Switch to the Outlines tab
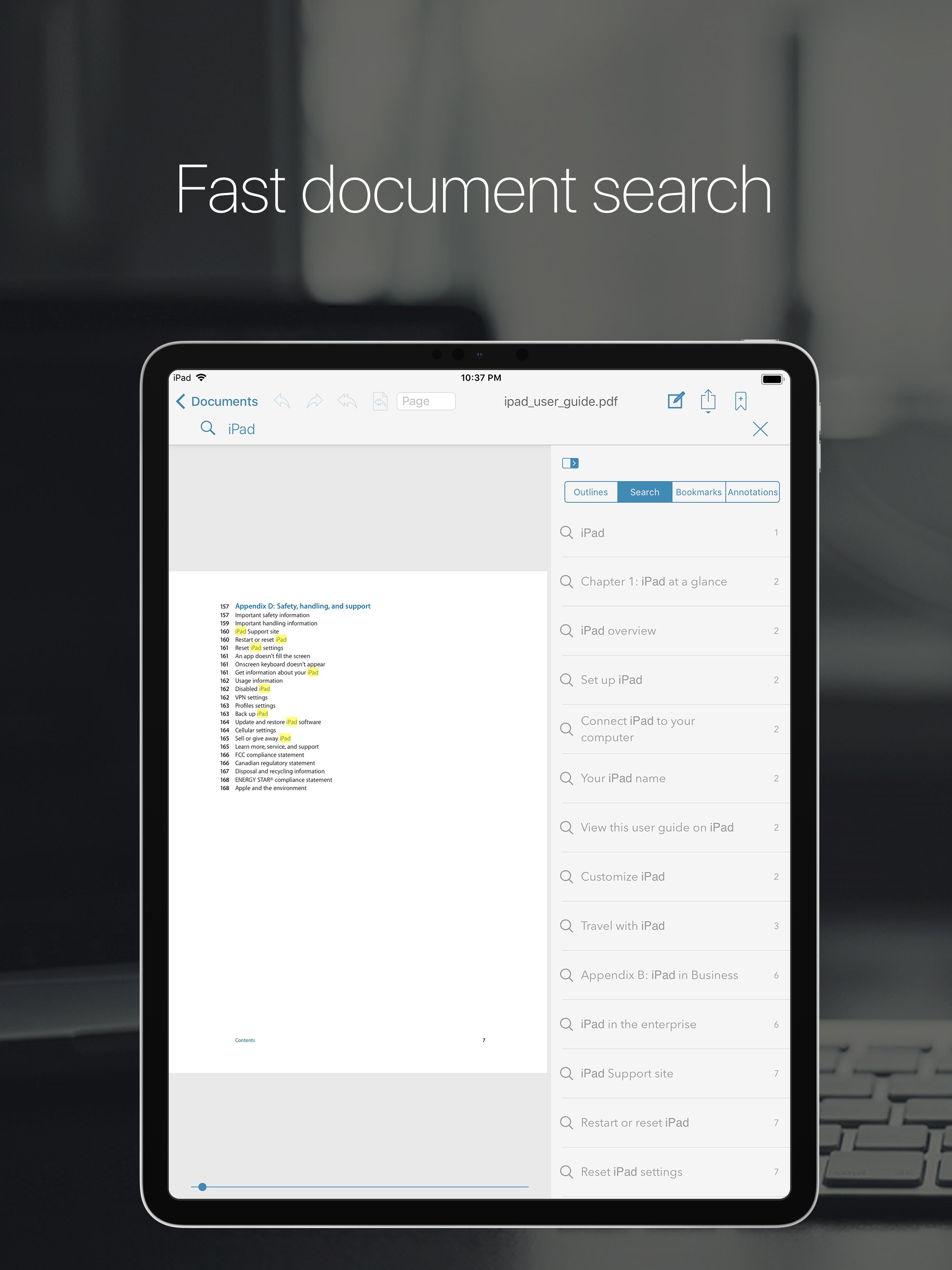 [590, 492]
